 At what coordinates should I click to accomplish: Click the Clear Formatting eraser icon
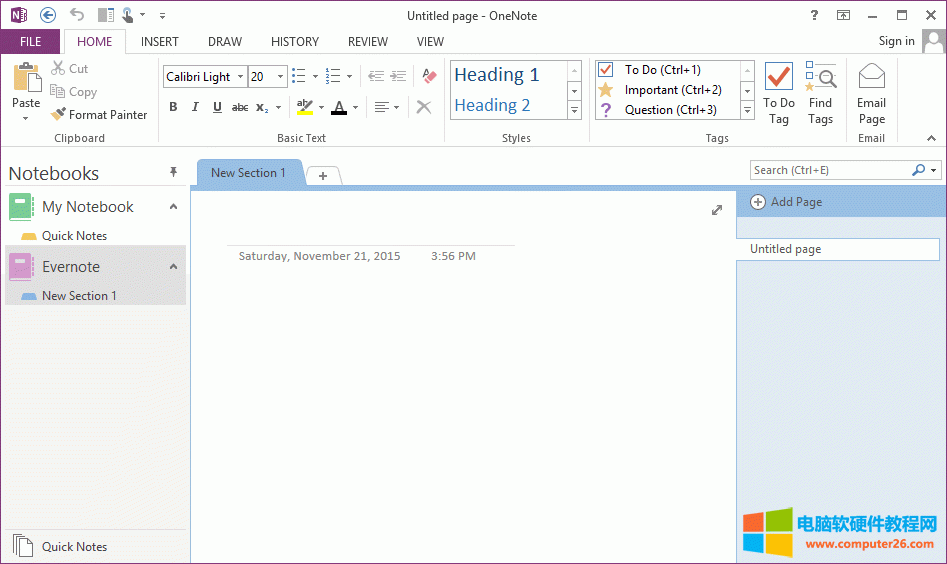(429, 76)
